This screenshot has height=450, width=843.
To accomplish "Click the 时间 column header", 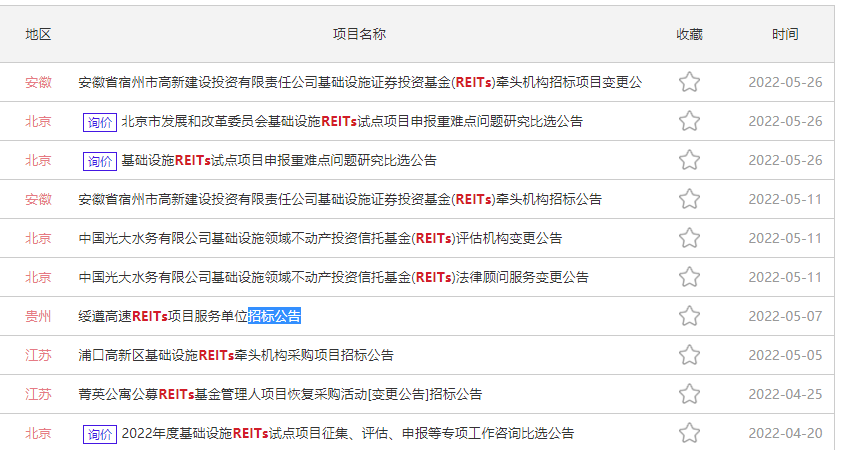I will [x=785, y=34].
